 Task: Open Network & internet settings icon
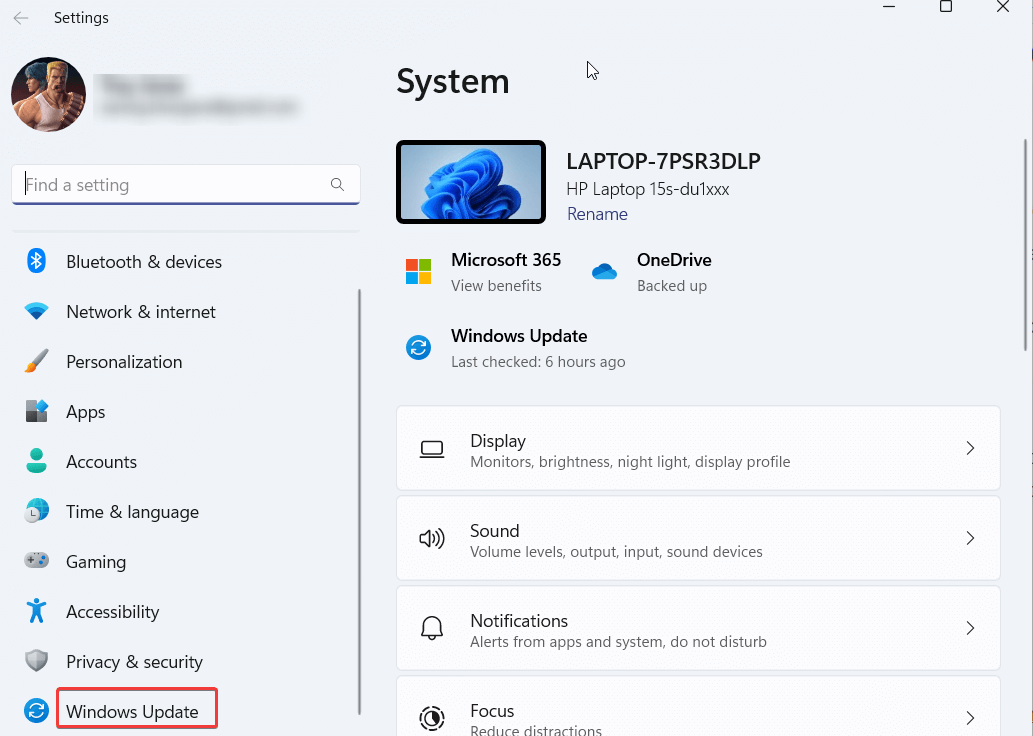click(36, 311)
